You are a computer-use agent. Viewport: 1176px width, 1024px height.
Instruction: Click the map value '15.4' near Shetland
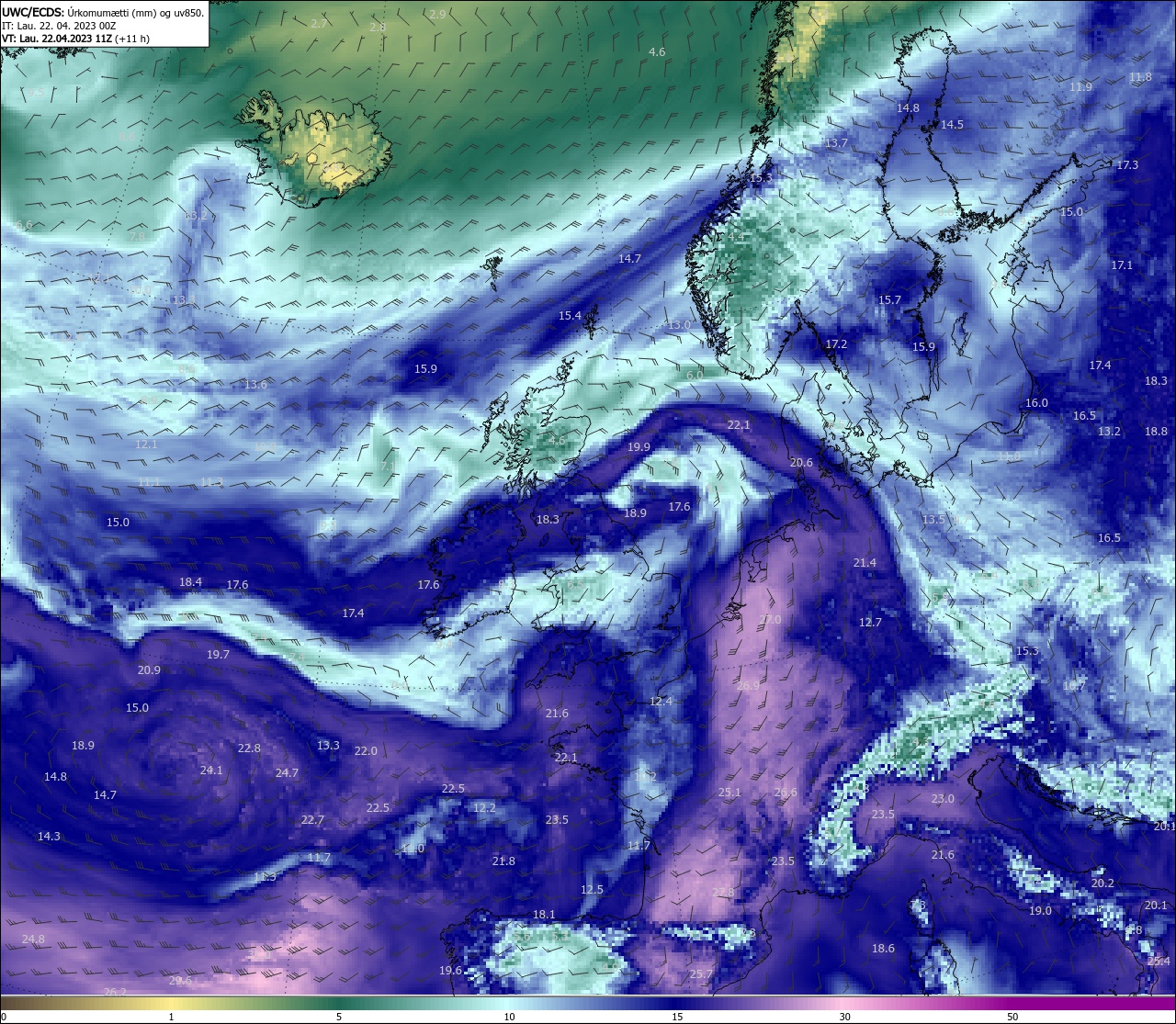click(x=570, y=315)
